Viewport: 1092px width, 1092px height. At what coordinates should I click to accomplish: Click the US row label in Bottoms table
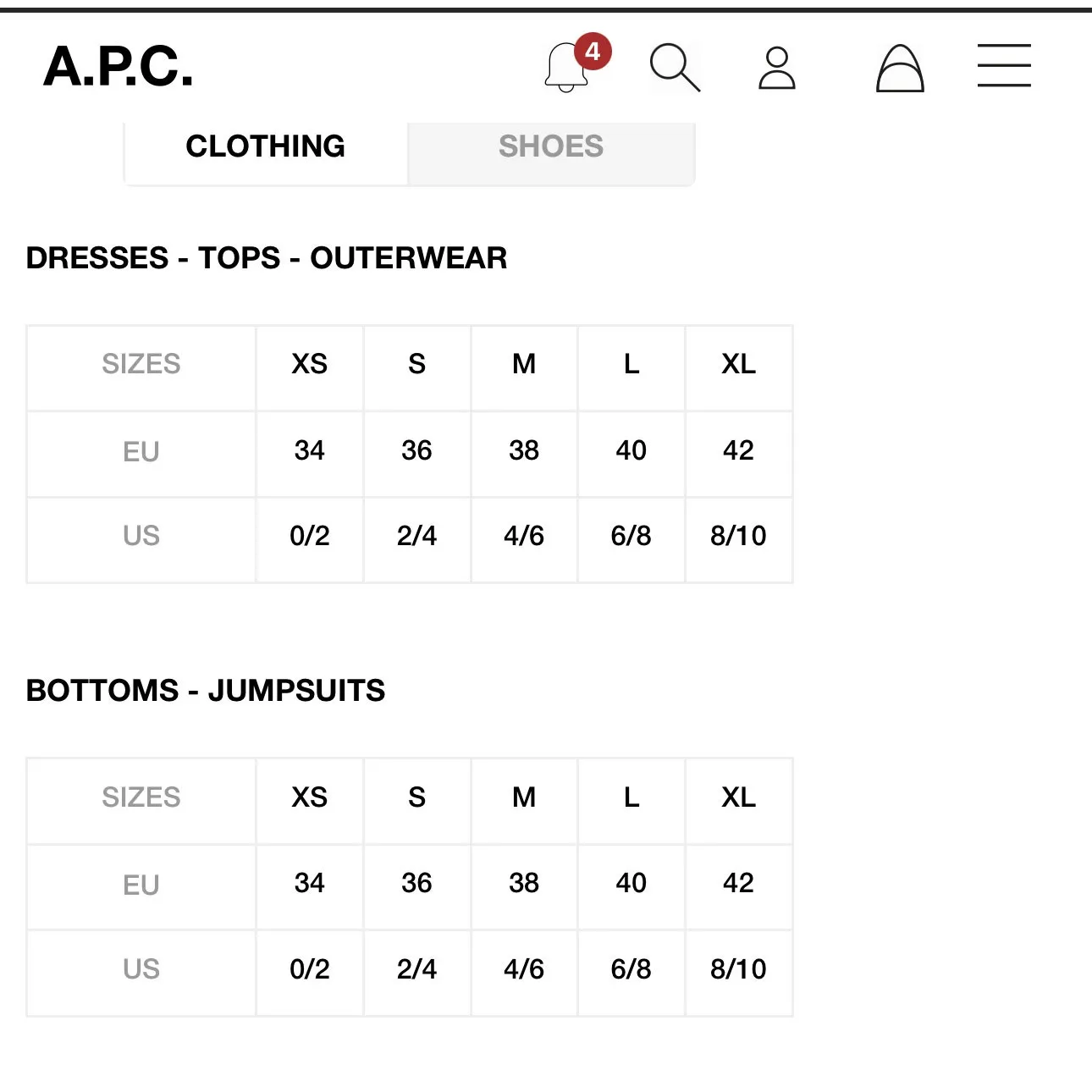(141, 969)
